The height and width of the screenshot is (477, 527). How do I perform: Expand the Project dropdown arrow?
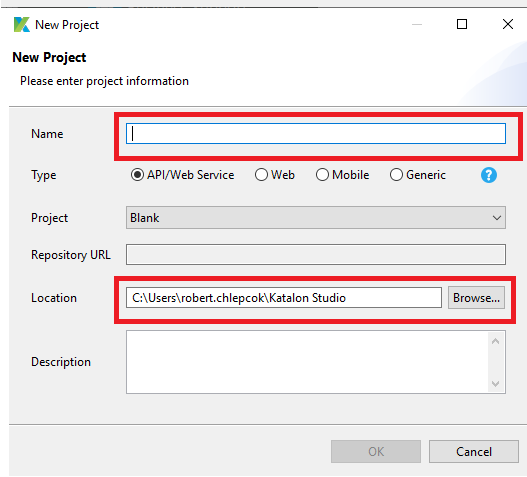(x=497, y=218)
